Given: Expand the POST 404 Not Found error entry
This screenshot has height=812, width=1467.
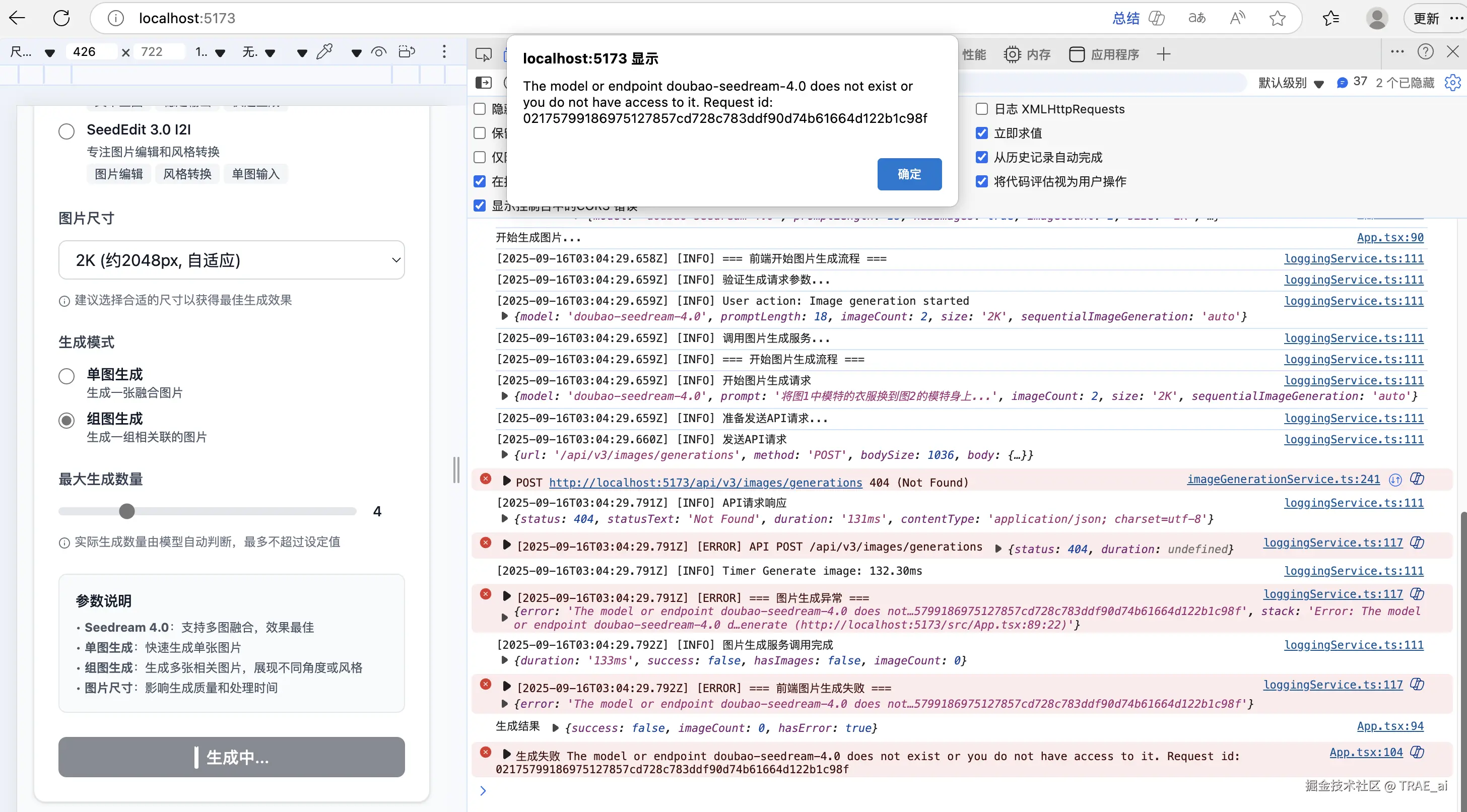Looking at the screenshot, I should pyautogui.click(x=506, y=481).
